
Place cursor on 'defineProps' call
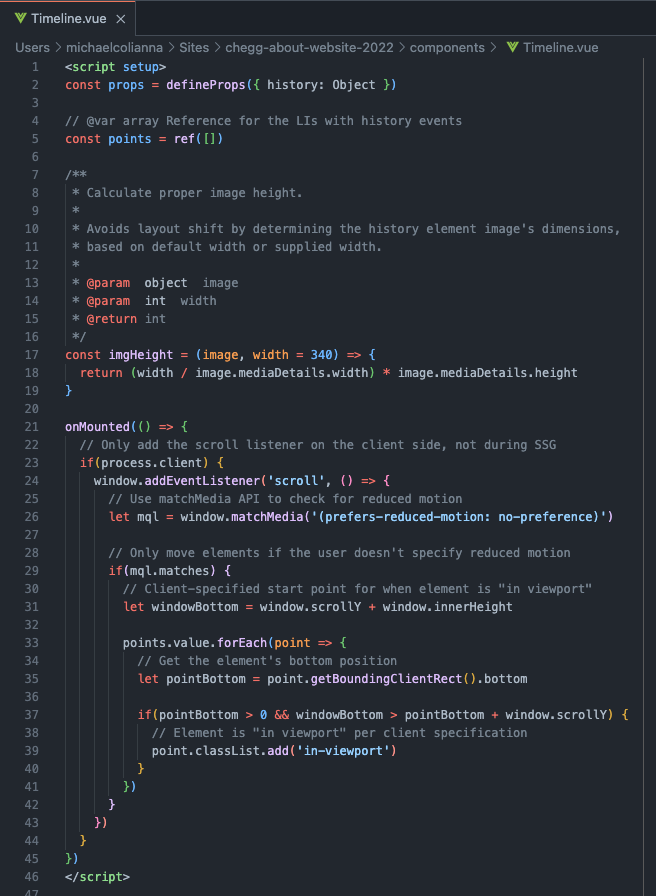pos(206,85)
